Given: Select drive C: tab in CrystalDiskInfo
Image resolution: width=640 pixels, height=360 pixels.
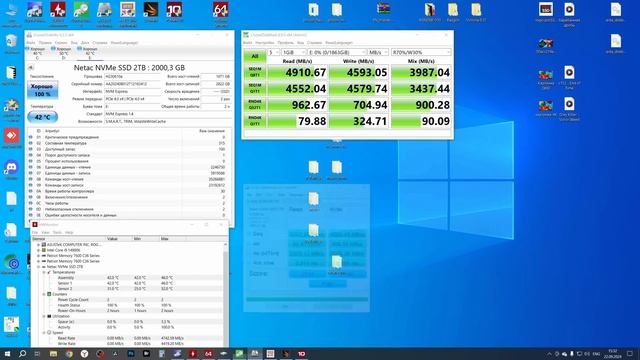Looking at the screenshot, I should [37, 53].
